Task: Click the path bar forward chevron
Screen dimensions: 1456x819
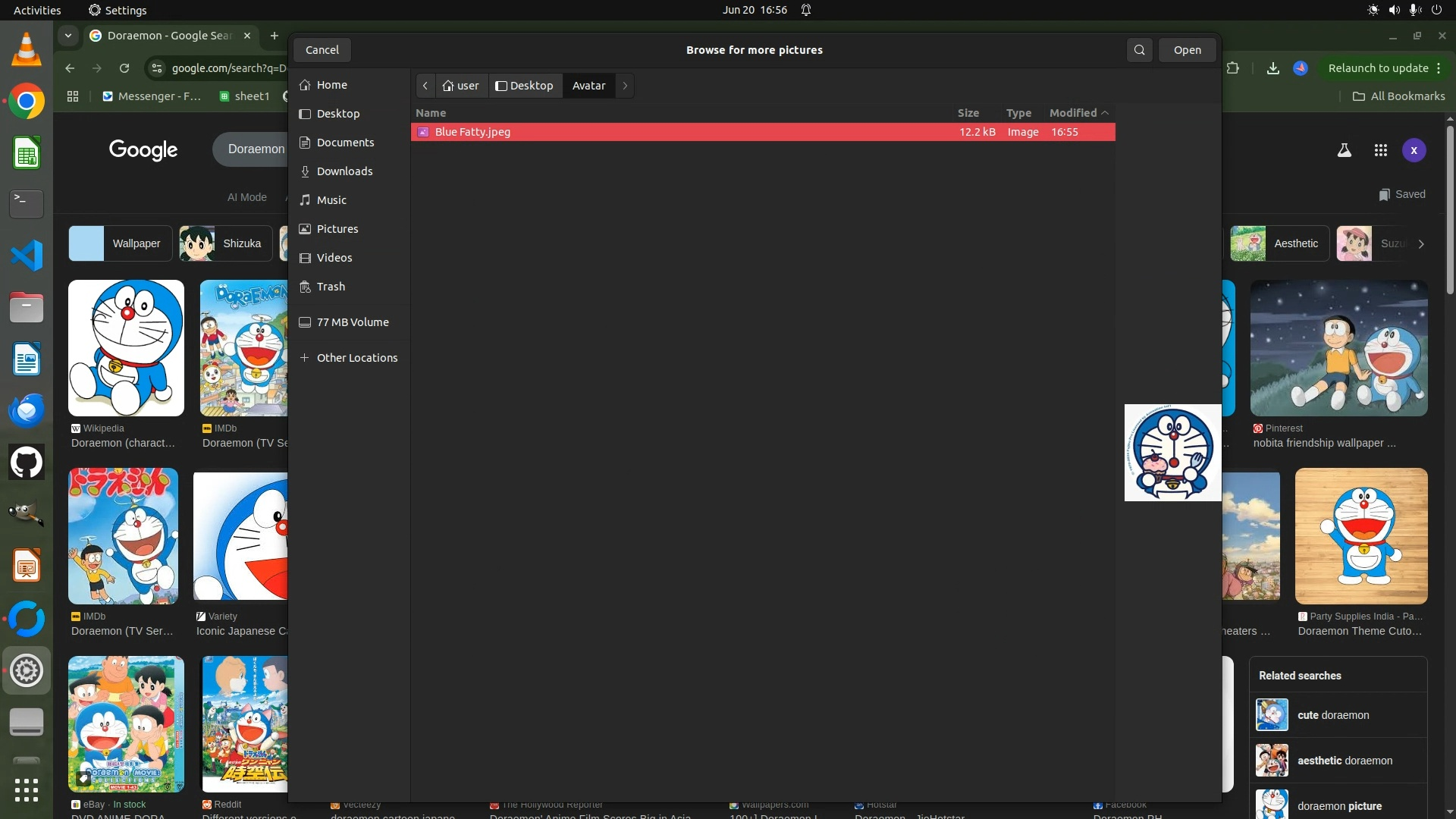Action: point(625,86)
